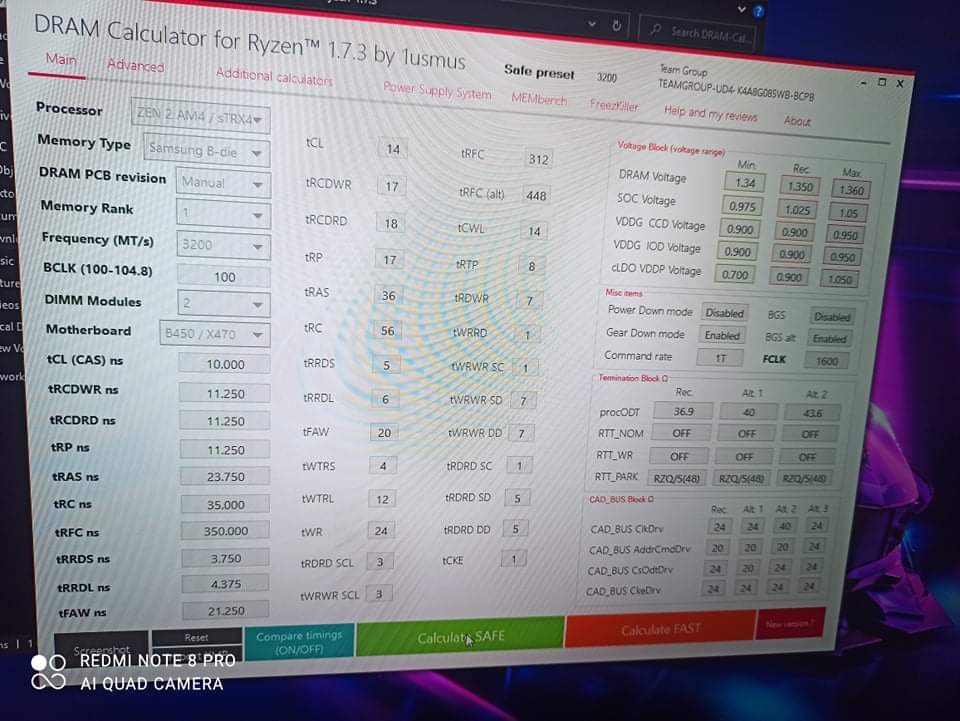Viewport: 960px width, 721px height.
Task: Select the SOC Voltage Min value 0.975
Action: (742, 206)
